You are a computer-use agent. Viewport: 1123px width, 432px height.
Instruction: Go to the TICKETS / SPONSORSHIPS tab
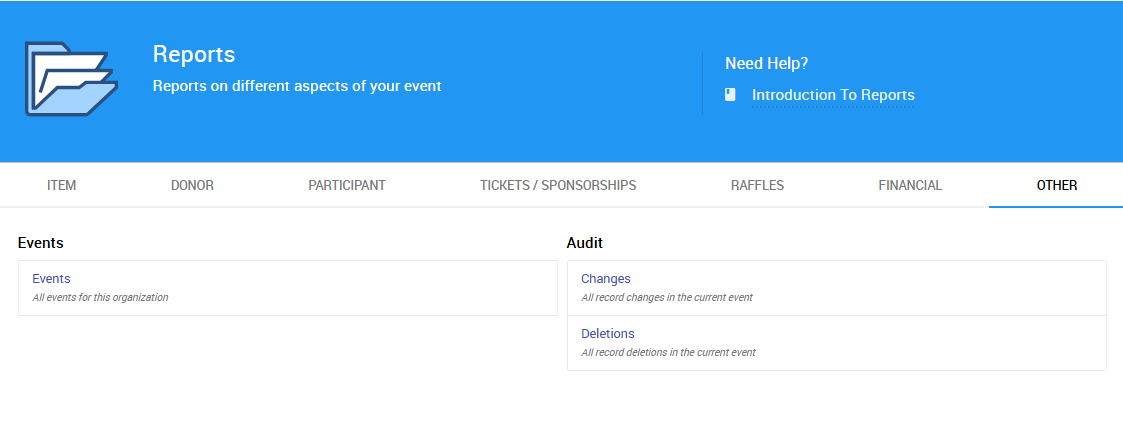pos(558,185)
